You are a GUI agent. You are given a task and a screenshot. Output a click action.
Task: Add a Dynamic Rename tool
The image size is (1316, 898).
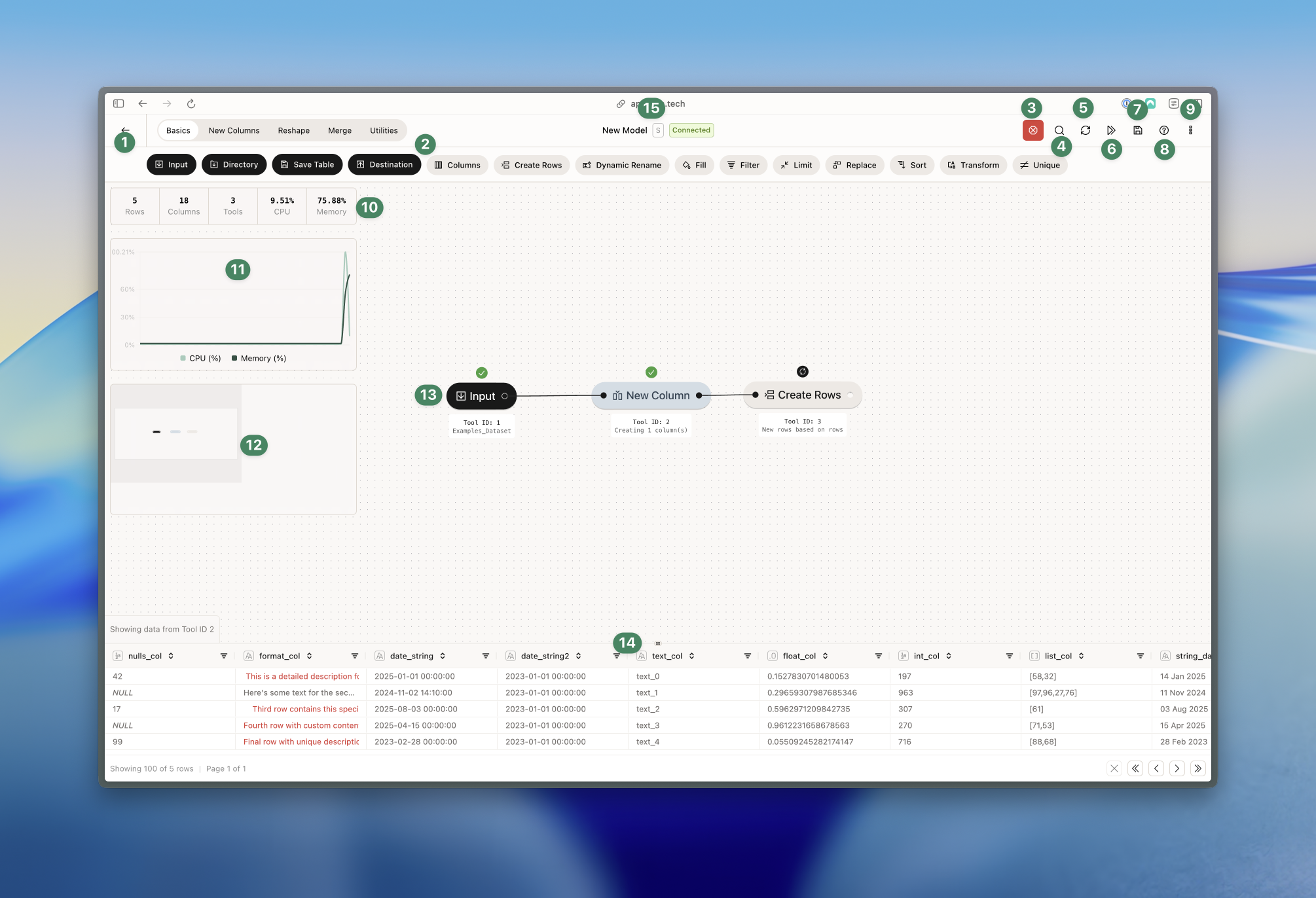click(x=621, y=165)
